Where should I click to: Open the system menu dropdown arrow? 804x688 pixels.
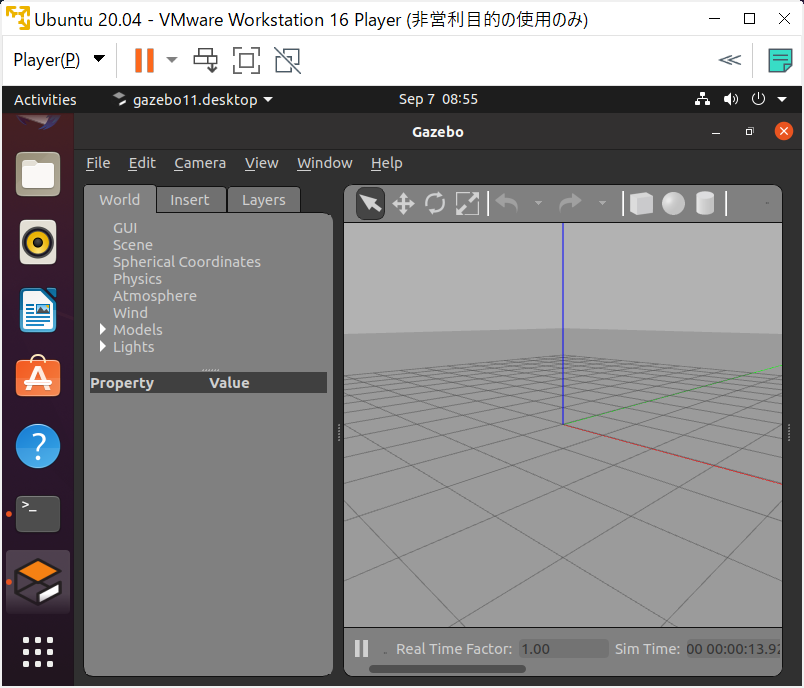point(782,99)
